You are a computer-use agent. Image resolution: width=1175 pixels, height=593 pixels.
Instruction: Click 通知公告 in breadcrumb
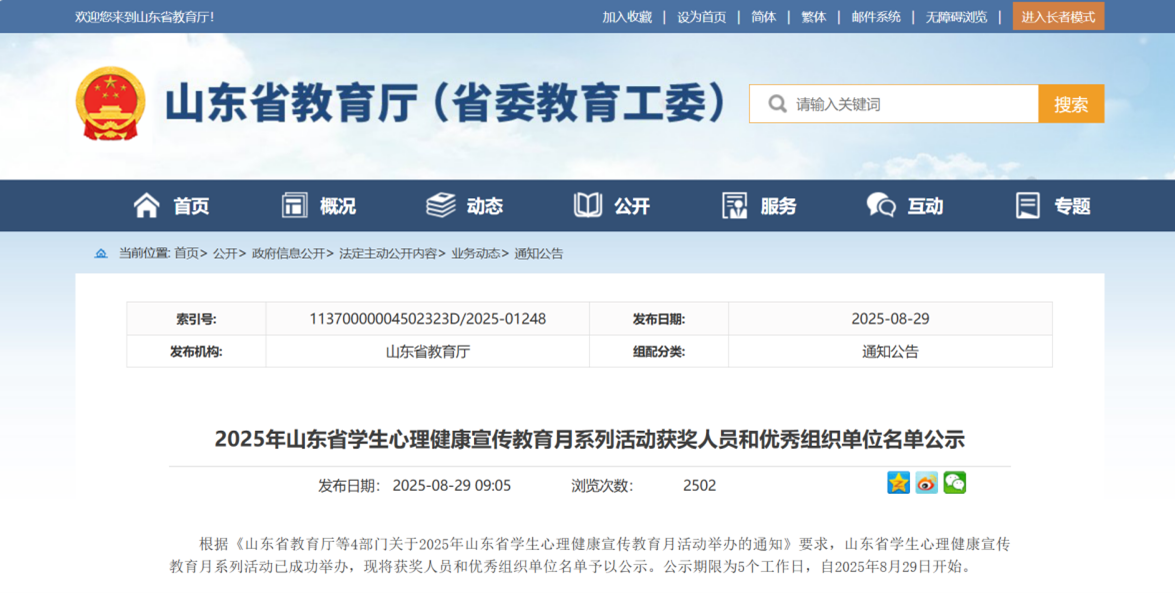(539, 253)
